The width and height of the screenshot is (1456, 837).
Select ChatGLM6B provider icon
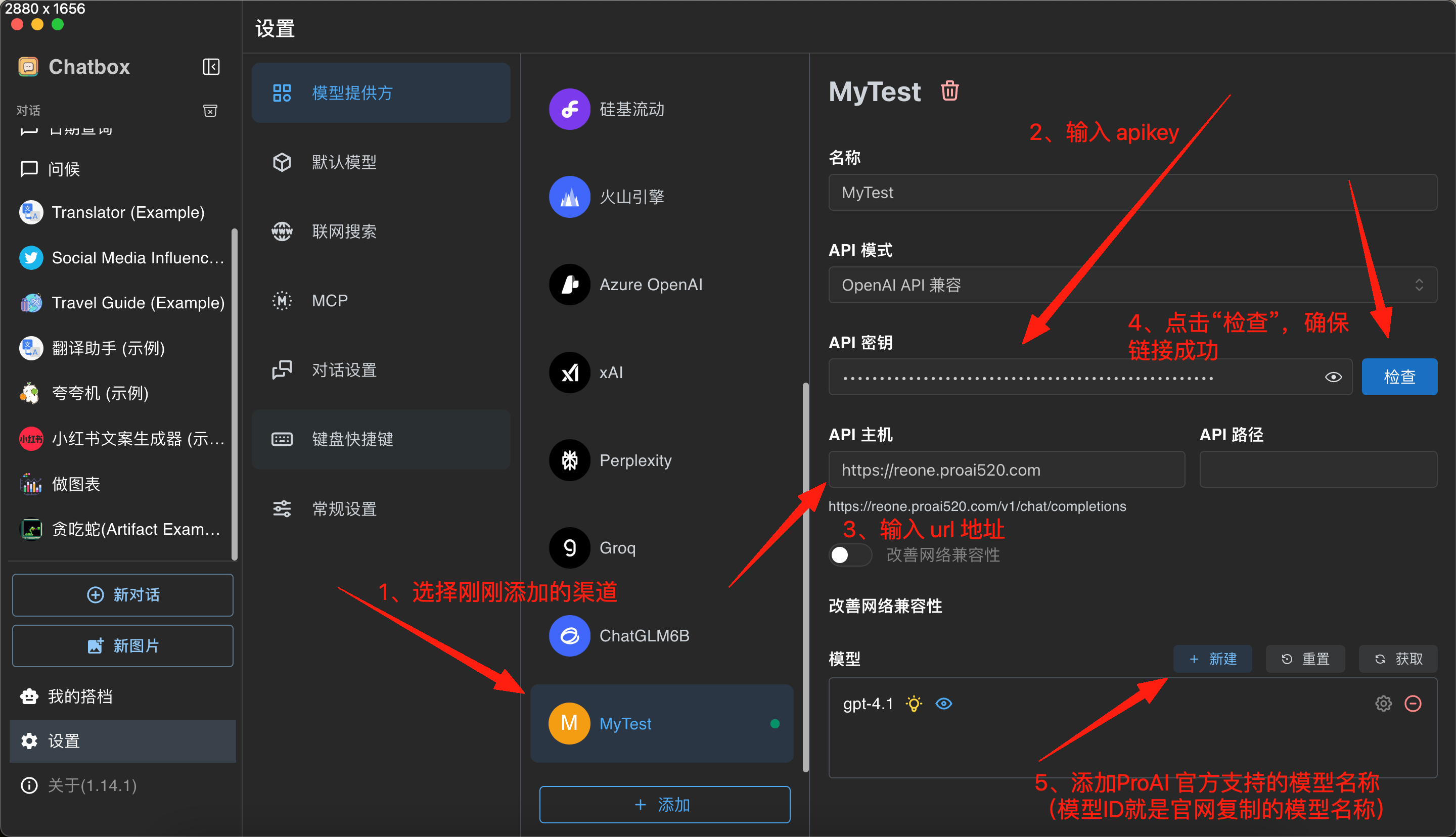570,636
